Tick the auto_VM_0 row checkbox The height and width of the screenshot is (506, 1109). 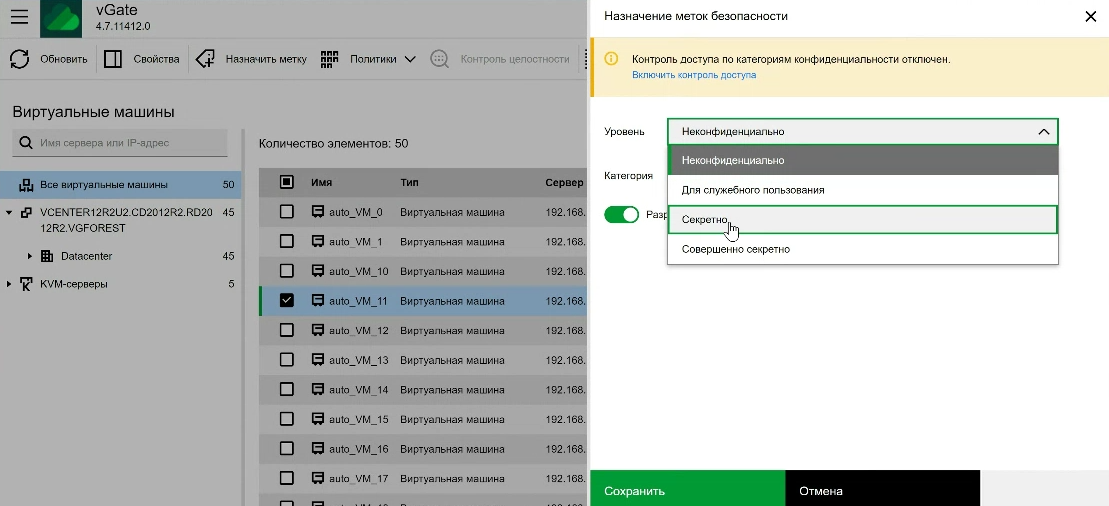click(287, 212)
